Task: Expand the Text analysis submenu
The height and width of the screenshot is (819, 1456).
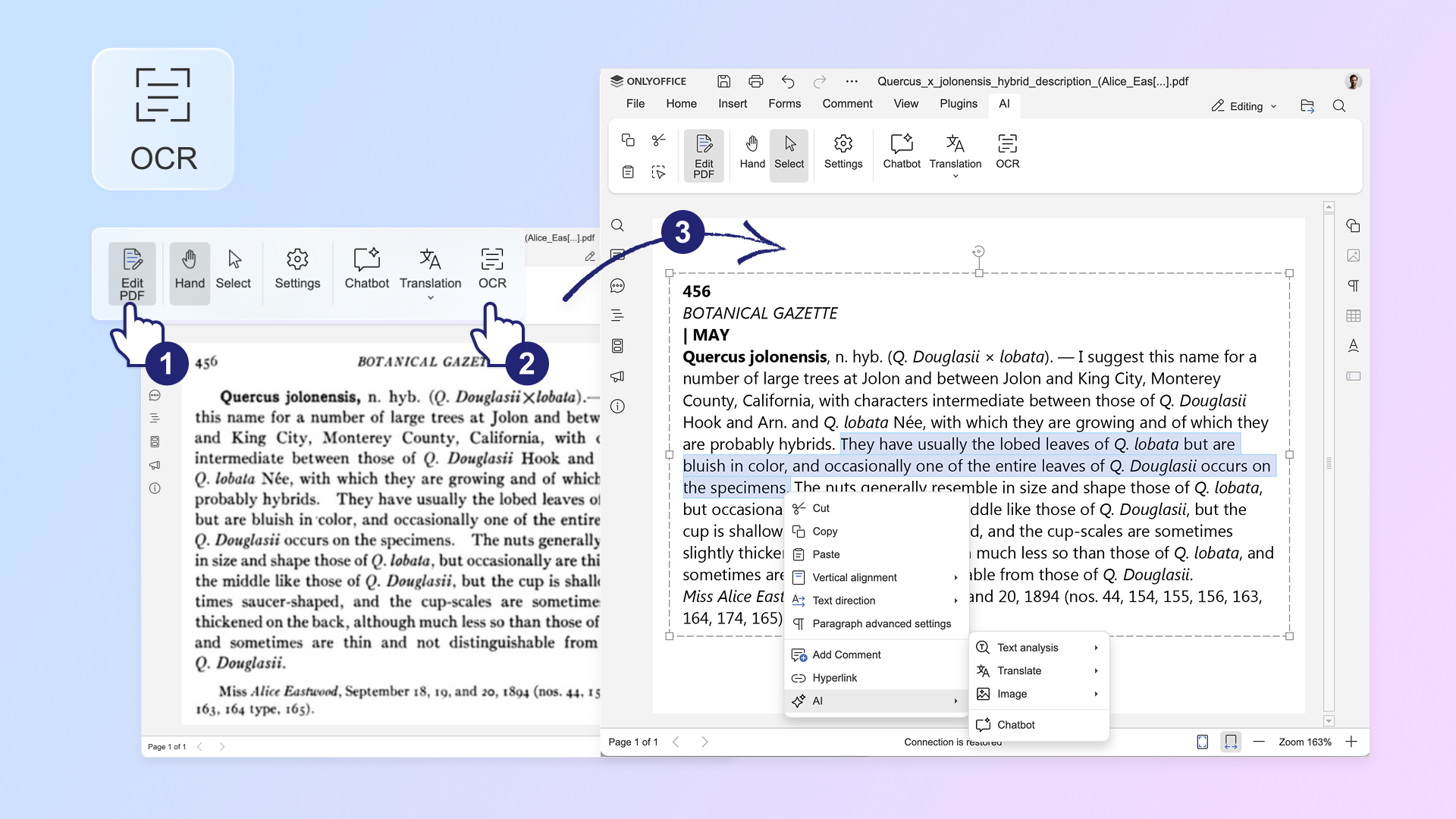Action: point(1038,648)
